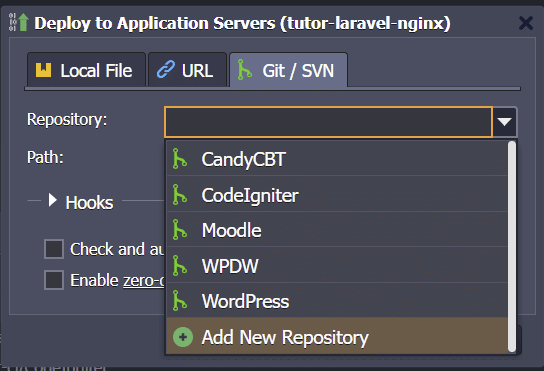Expand the Hooks section triangle
The width and height of the screenshot is (544, 371).
(52, 200)
